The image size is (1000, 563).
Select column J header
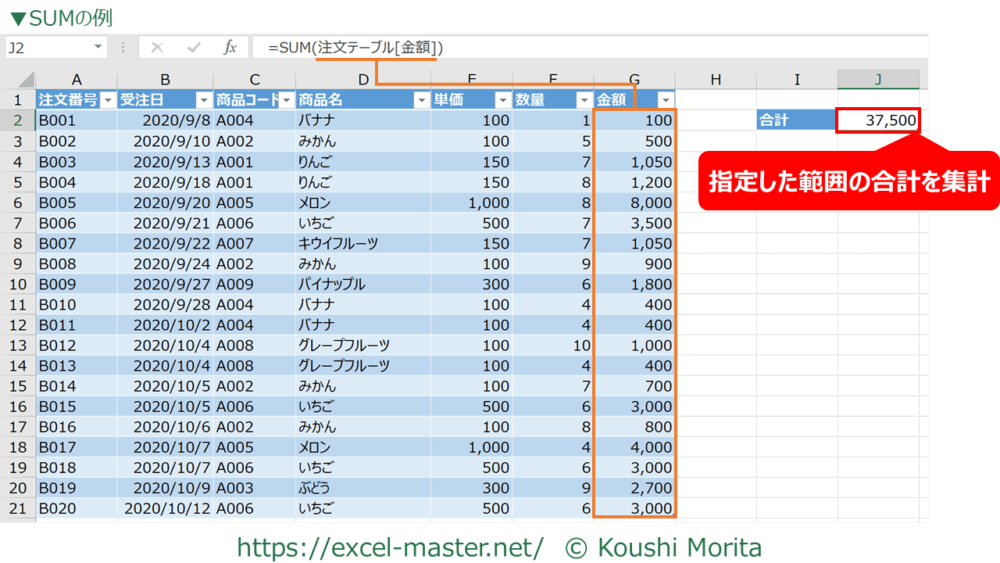pyautogui.click(x=878, y=79)
